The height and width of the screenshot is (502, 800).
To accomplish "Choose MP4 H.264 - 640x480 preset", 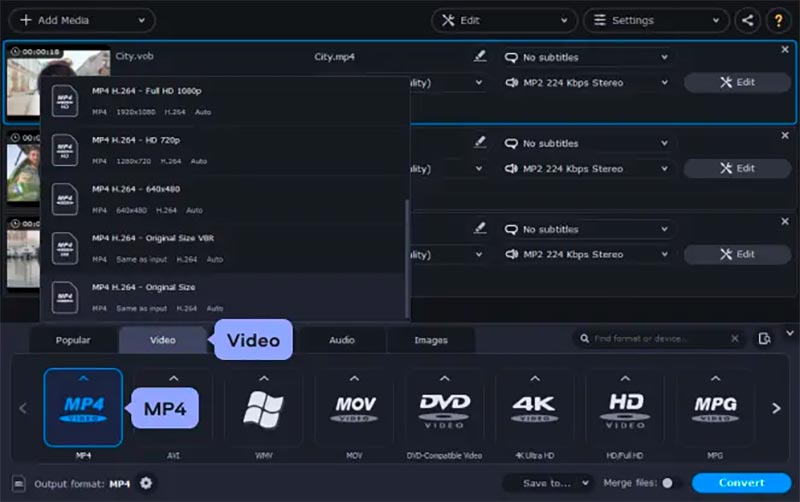I will (x=223, y=199).
